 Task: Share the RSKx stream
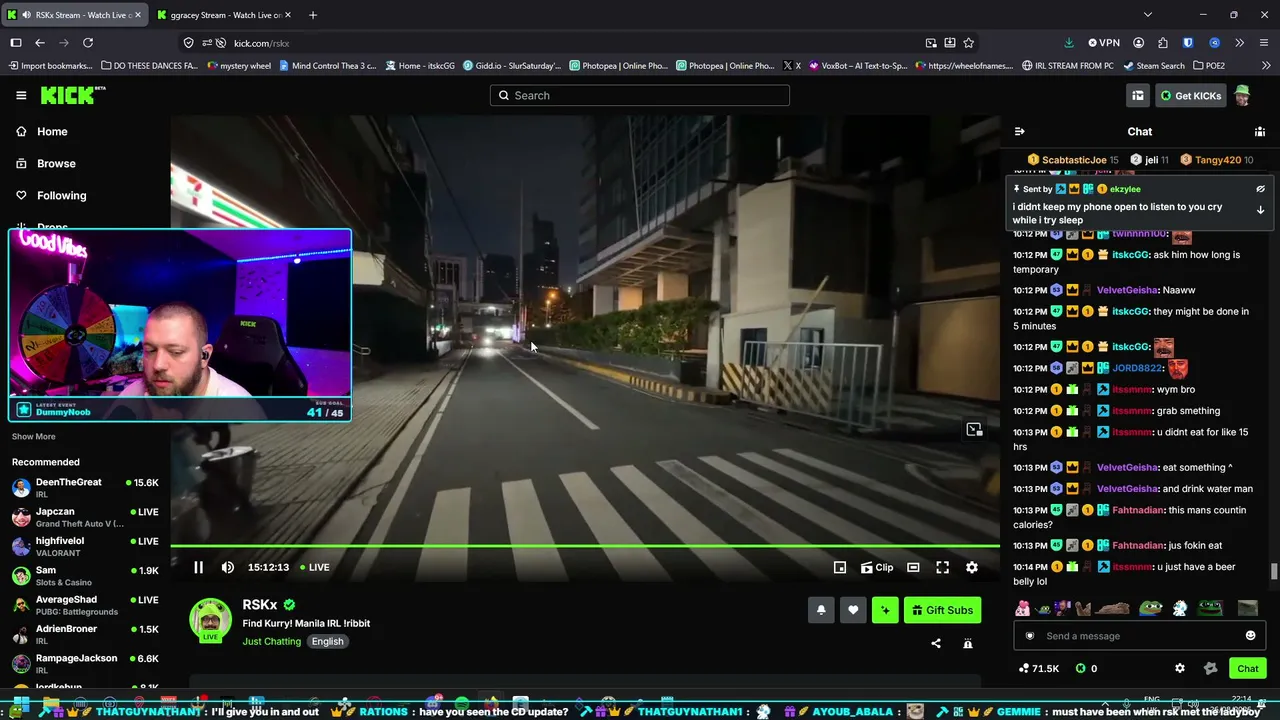pos(936,644)
